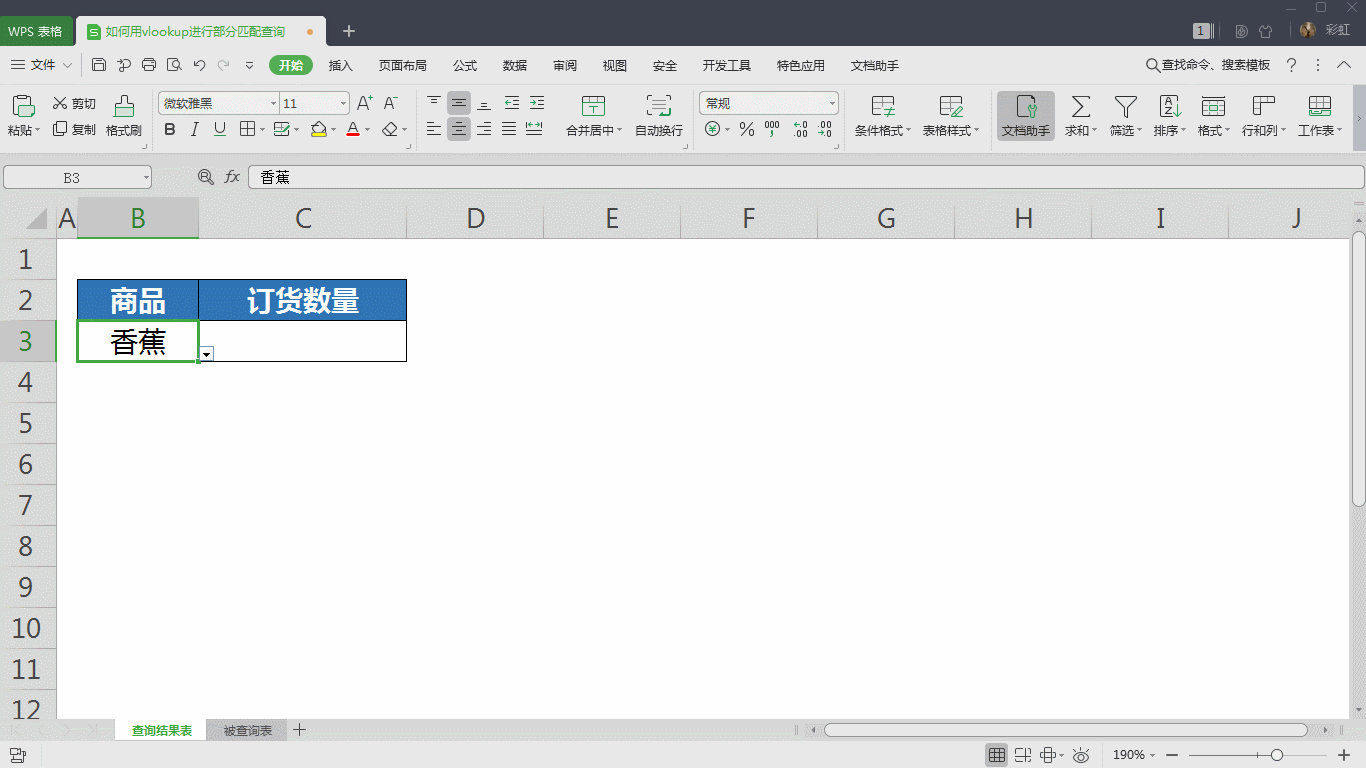The height and width of the screenshot is (768, 1366).
Task: Open the cell B3 dropdown arrow
Action: pyautogui.click(x=206, y=354)
